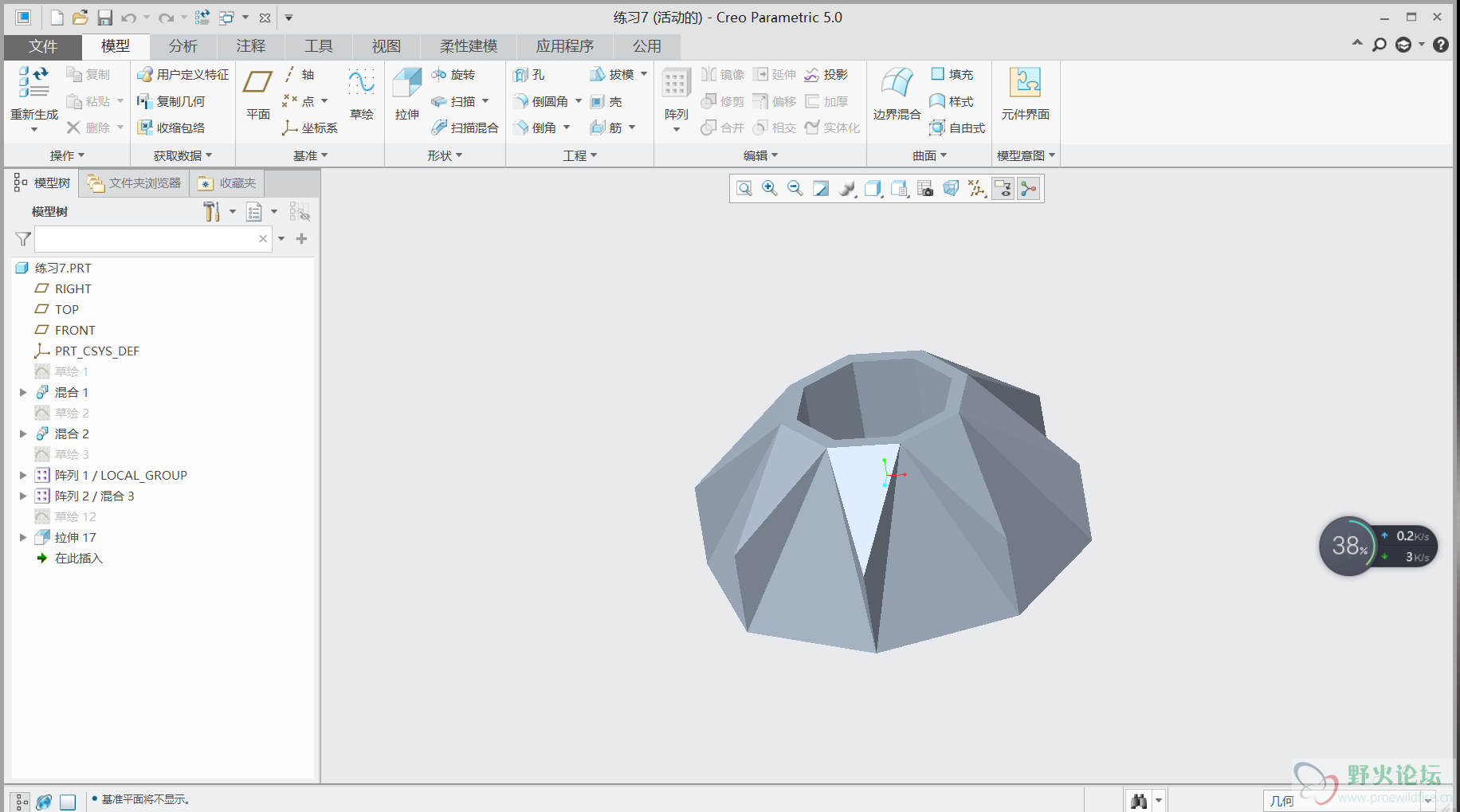Screen dimensions: 1460x812
Task: Open the 曲面 group dropdown
Action: (x=929, y=155)
